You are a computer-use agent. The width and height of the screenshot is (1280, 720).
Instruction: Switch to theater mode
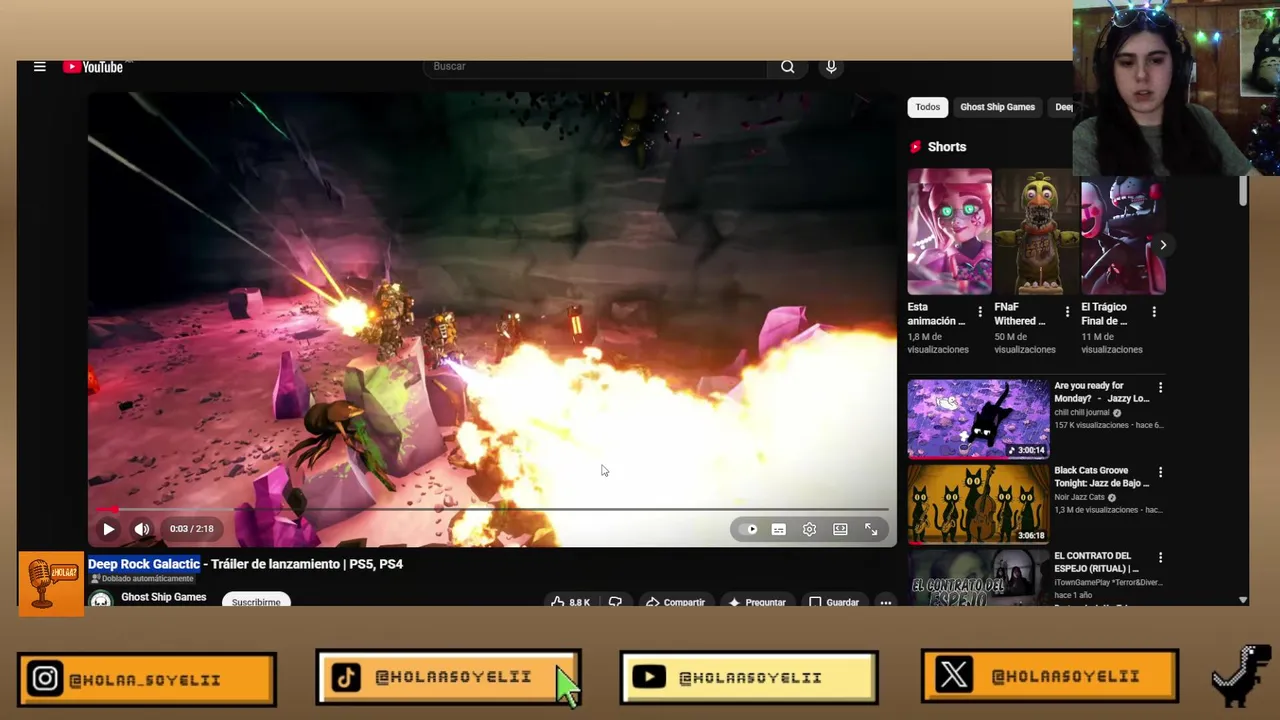tap(841, 529)
